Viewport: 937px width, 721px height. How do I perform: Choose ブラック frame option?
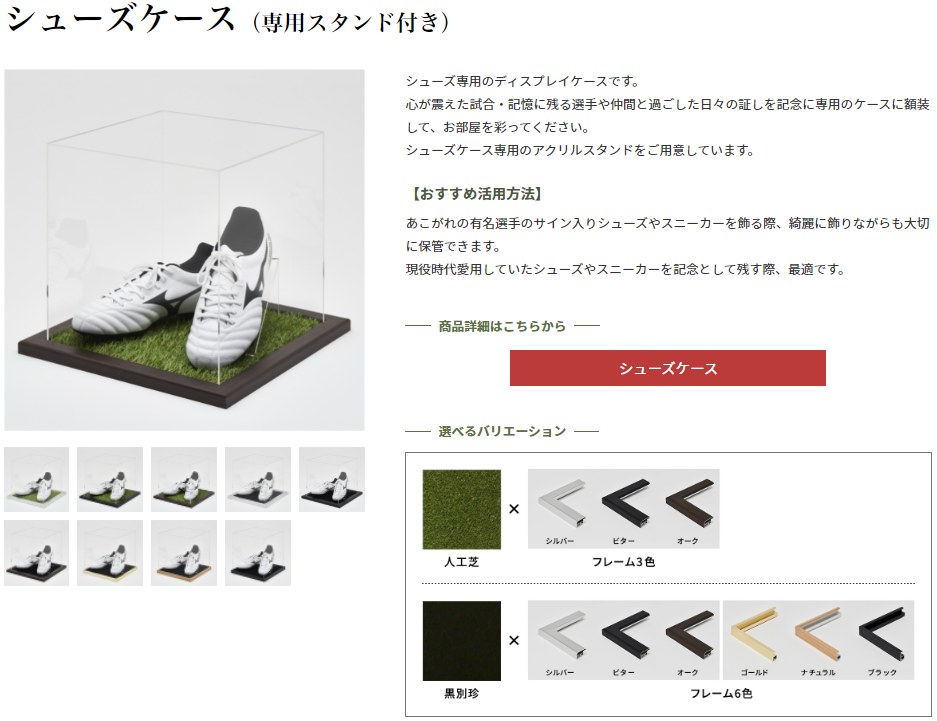pyautogui.click(x=883, y=640)
